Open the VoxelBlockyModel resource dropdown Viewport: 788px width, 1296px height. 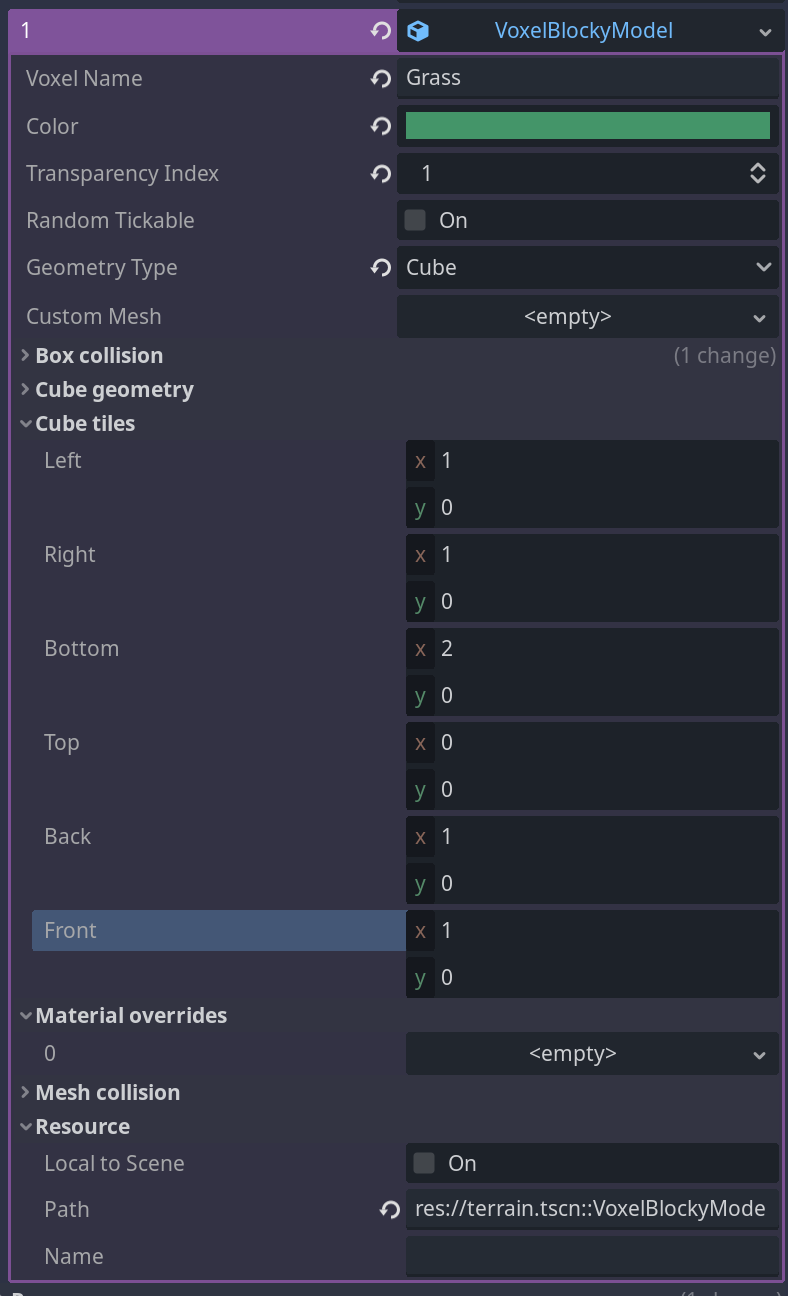click(766, 30)
